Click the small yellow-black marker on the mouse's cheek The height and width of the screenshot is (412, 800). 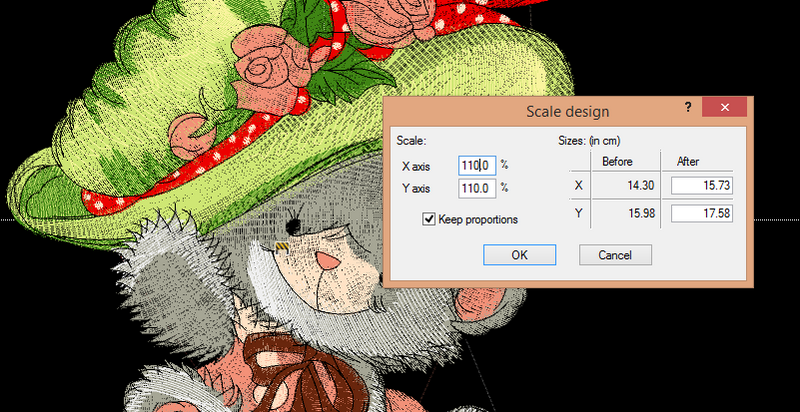[x=282, y=248]
